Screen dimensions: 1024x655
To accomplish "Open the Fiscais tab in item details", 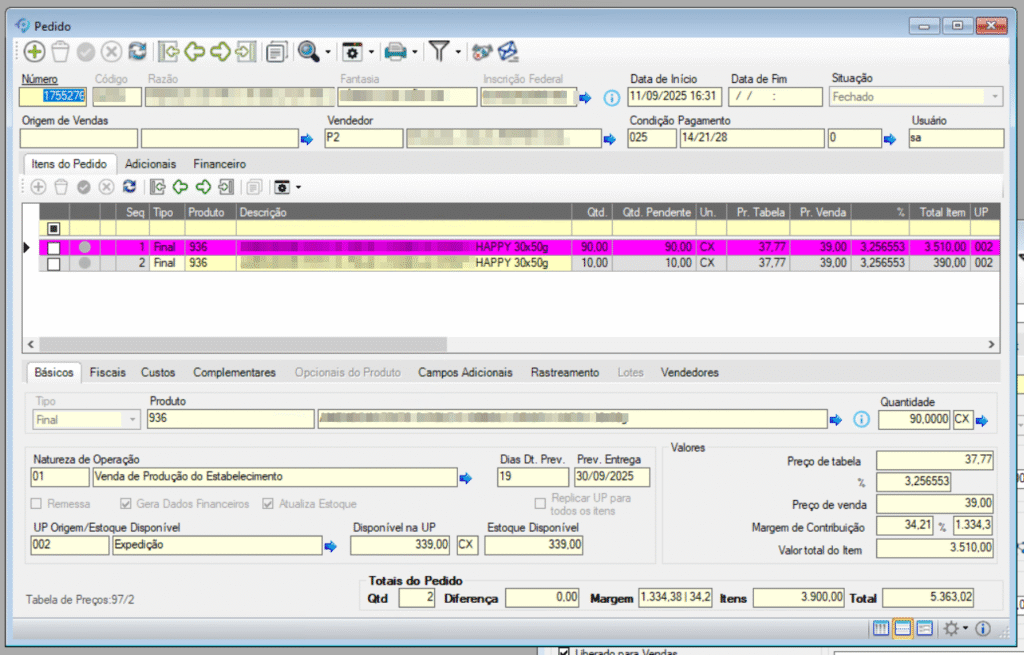I will tap(107, 372).
